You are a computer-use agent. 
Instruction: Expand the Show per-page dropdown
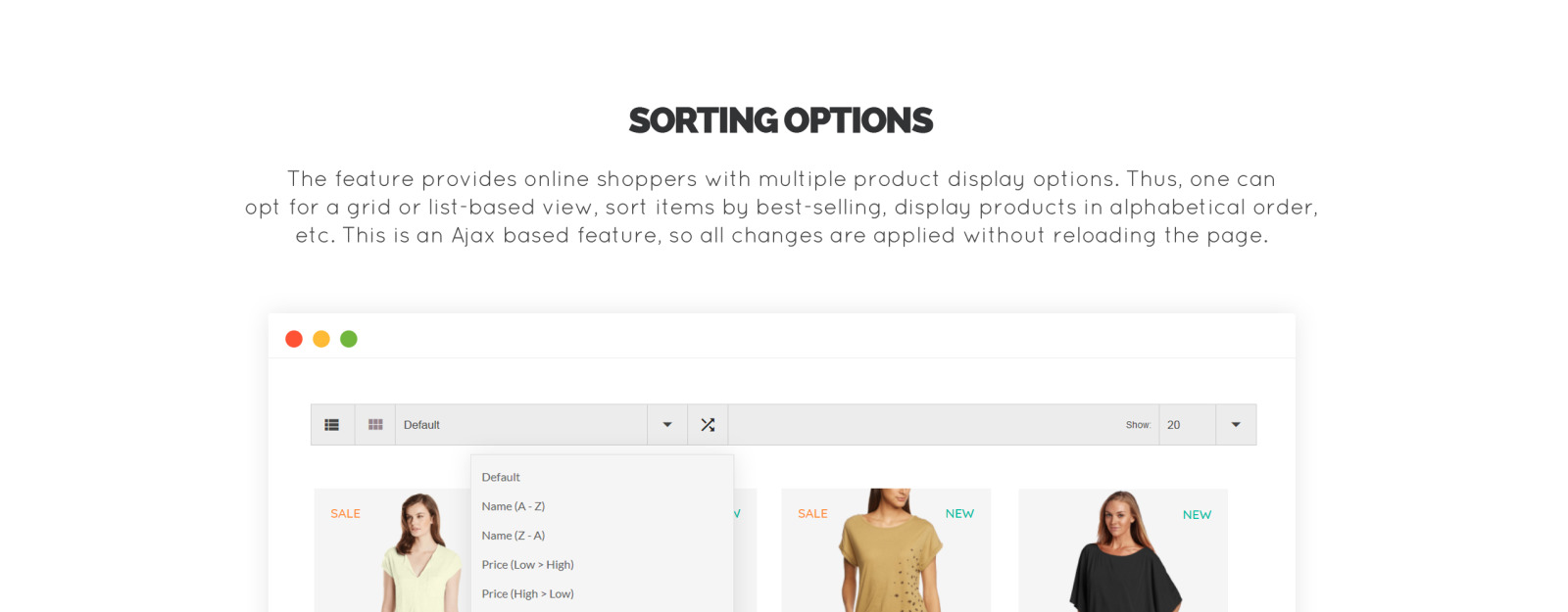[1237, 424]
